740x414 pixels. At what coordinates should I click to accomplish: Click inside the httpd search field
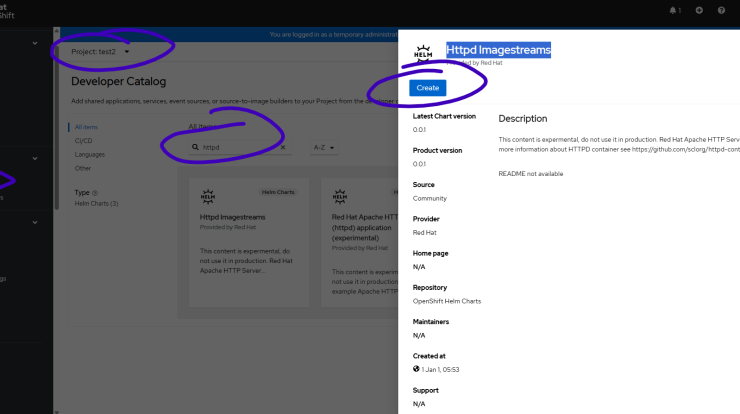241,147
